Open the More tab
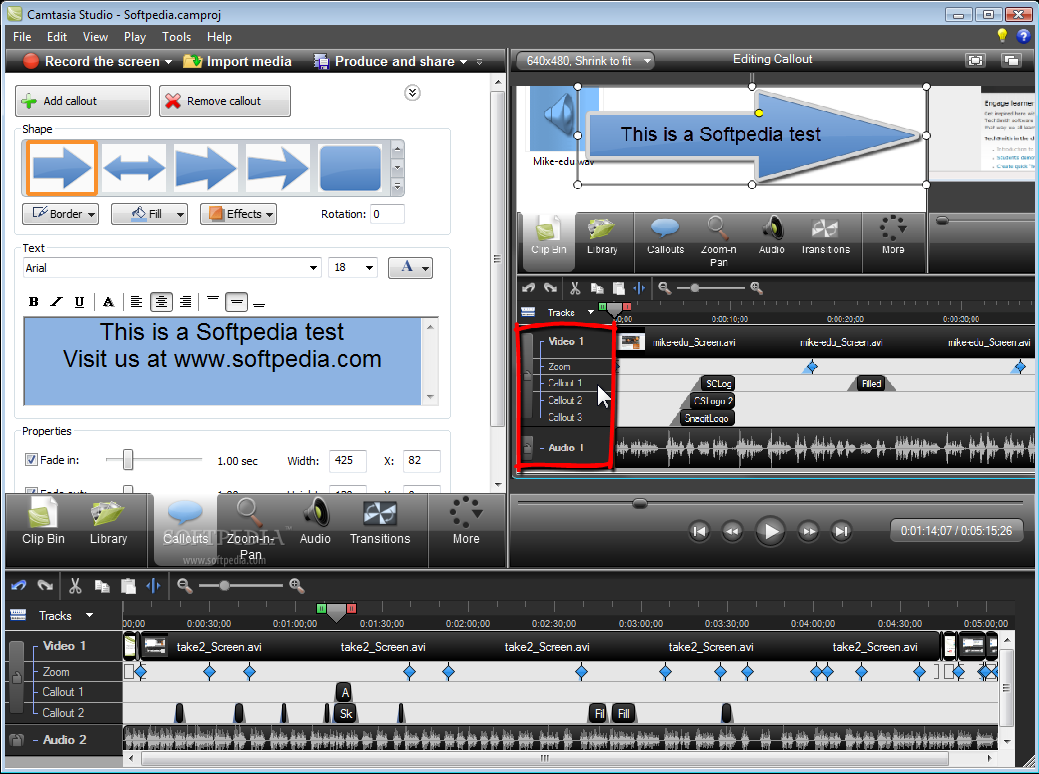1039x774 pixels. point(466,524)
